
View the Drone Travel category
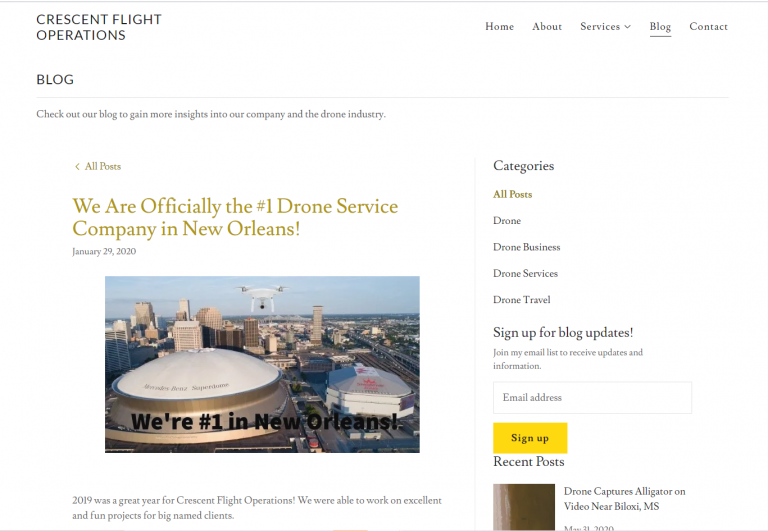point(522,300)
